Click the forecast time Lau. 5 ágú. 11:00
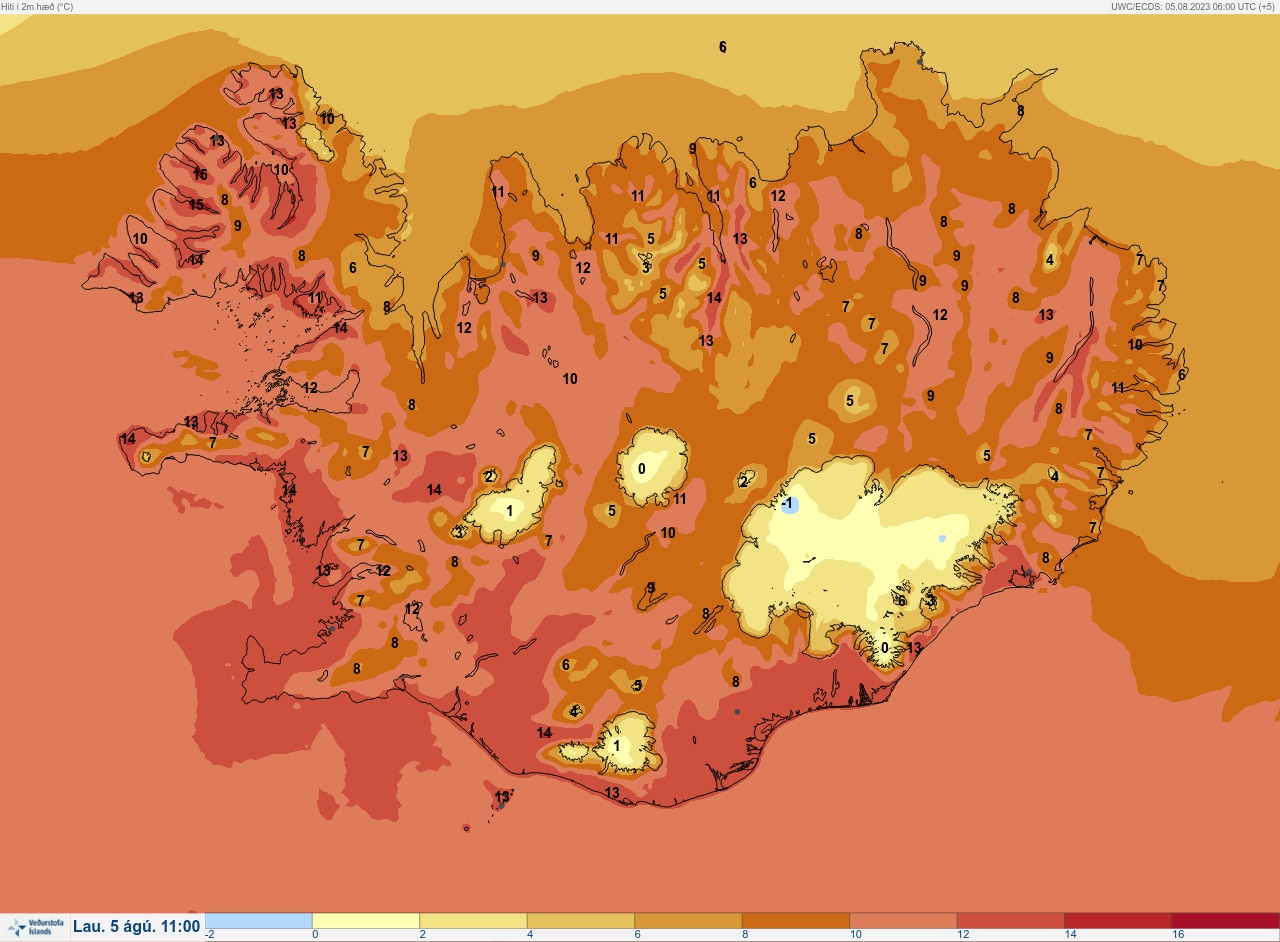This screenshot has width=1280, height=942. pos(137,927)
